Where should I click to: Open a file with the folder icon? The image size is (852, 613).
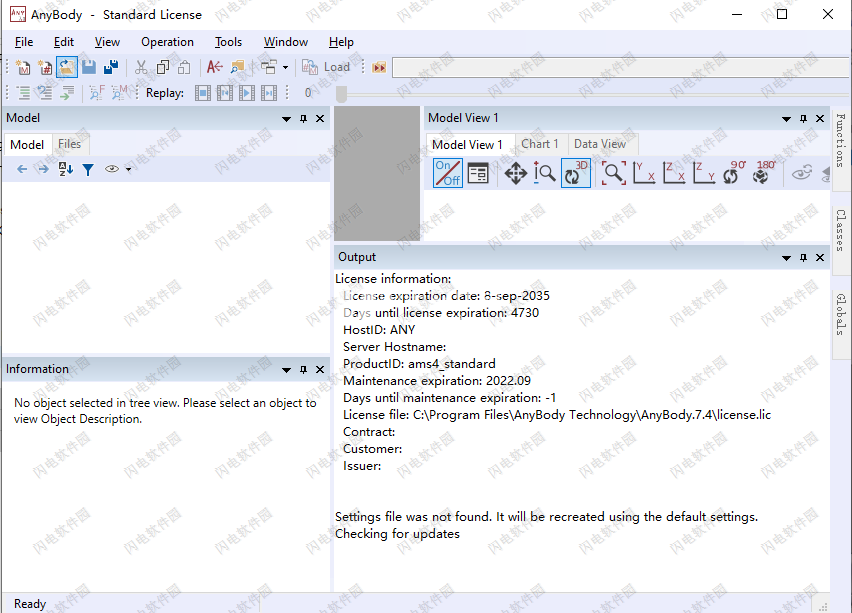point(67,67)
